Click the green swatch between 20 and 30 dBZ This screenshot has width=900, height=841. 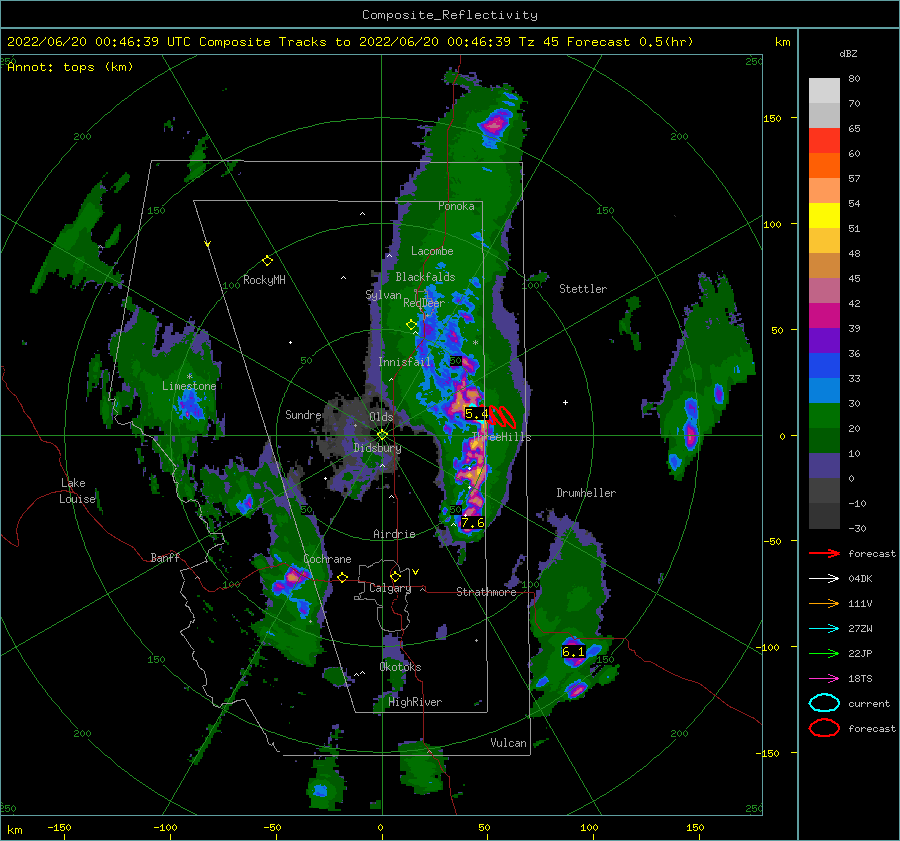pyautogui.click(x=824, y=416)
